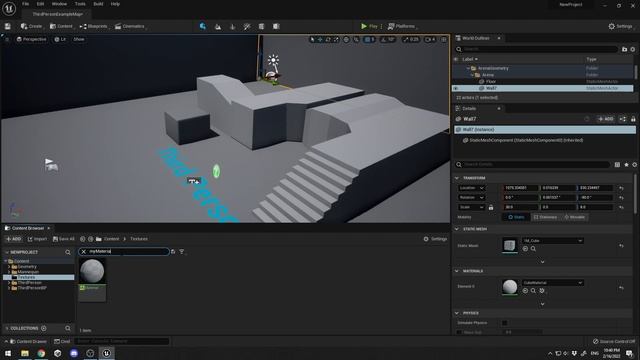Click the Add component button in Details
640x360 pixels.
point(605,119)
